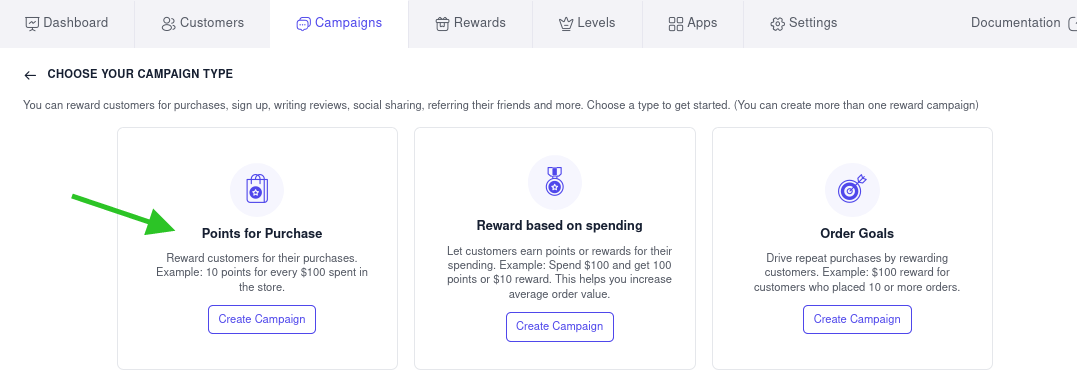This screenshot has width=1077, height=372.
Task: Create Campaign for Points for Purchase
Action: (262, 319)
